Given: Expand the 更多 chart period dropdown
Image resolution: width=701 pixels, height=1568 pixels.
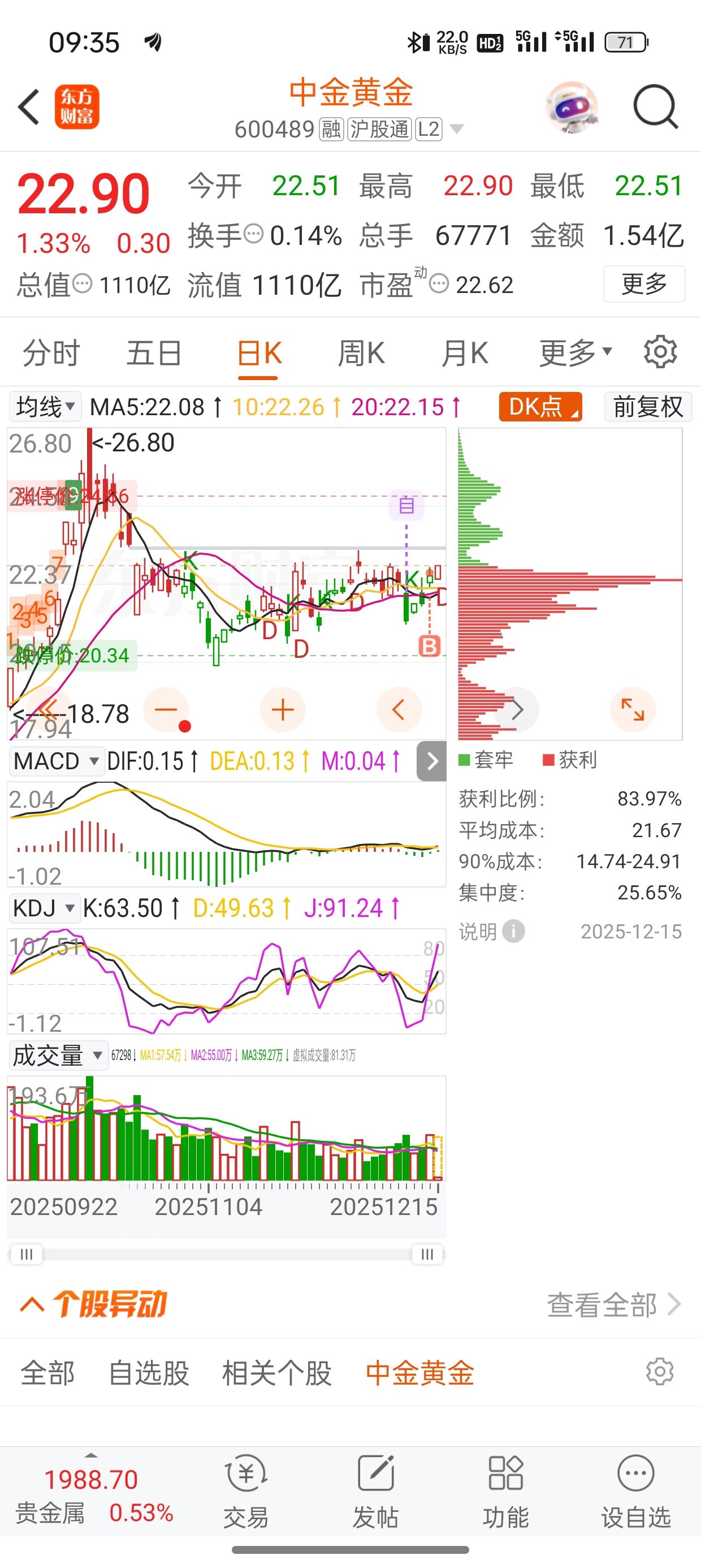Looking at the screenshot, I should 575,353.
